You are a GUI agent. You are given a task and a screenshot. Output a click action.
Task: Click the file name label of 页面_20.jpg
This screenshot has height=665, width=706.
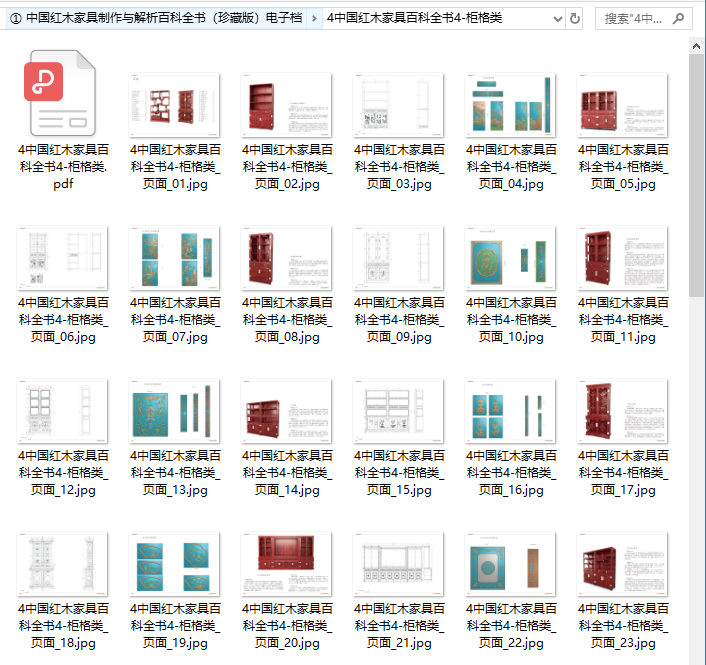pos(287,626)
